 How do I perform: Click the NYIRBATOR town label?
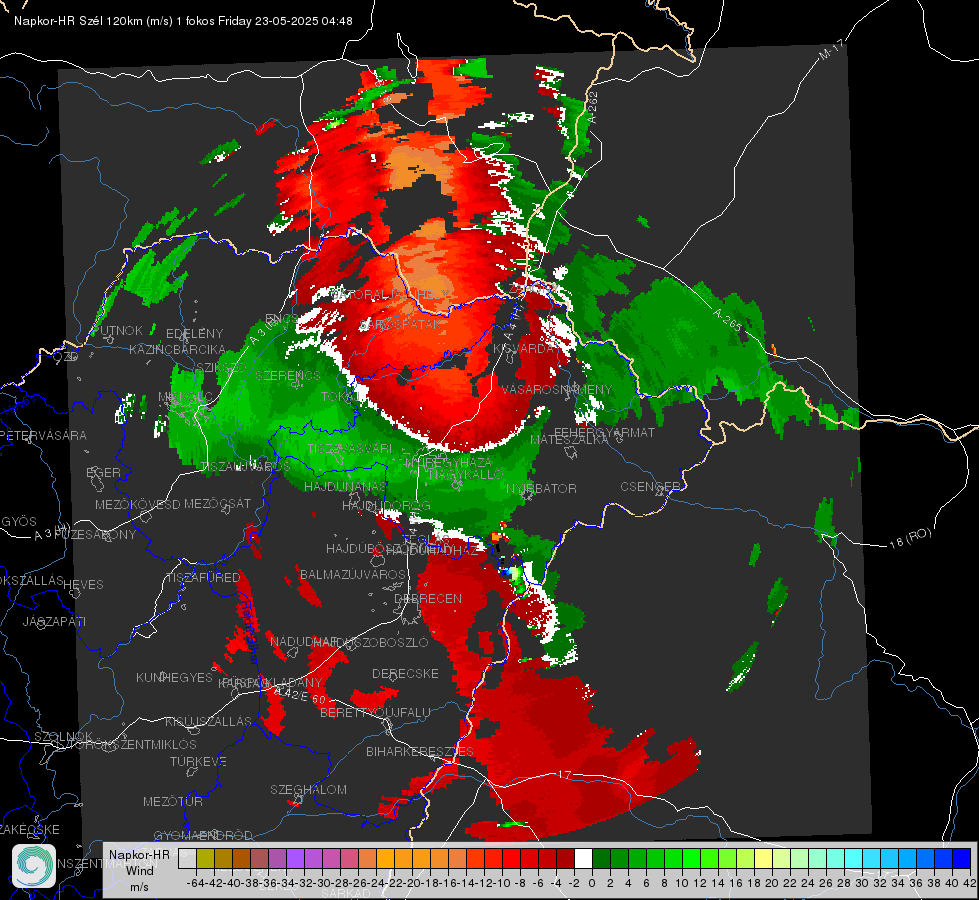[x=541, y=488]
